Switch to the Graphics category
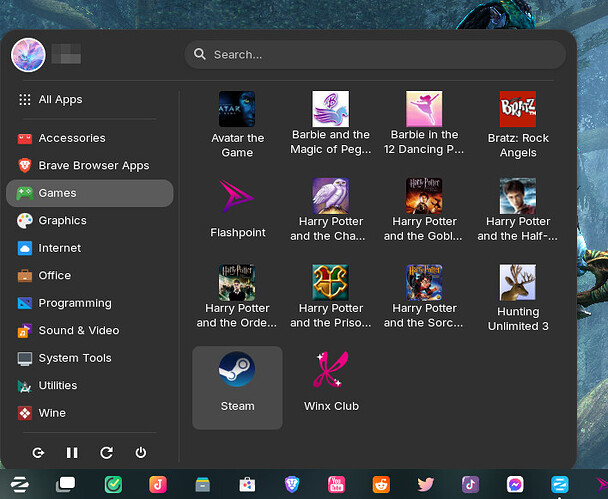Screen dimensions: 608x499 (90, 221)
